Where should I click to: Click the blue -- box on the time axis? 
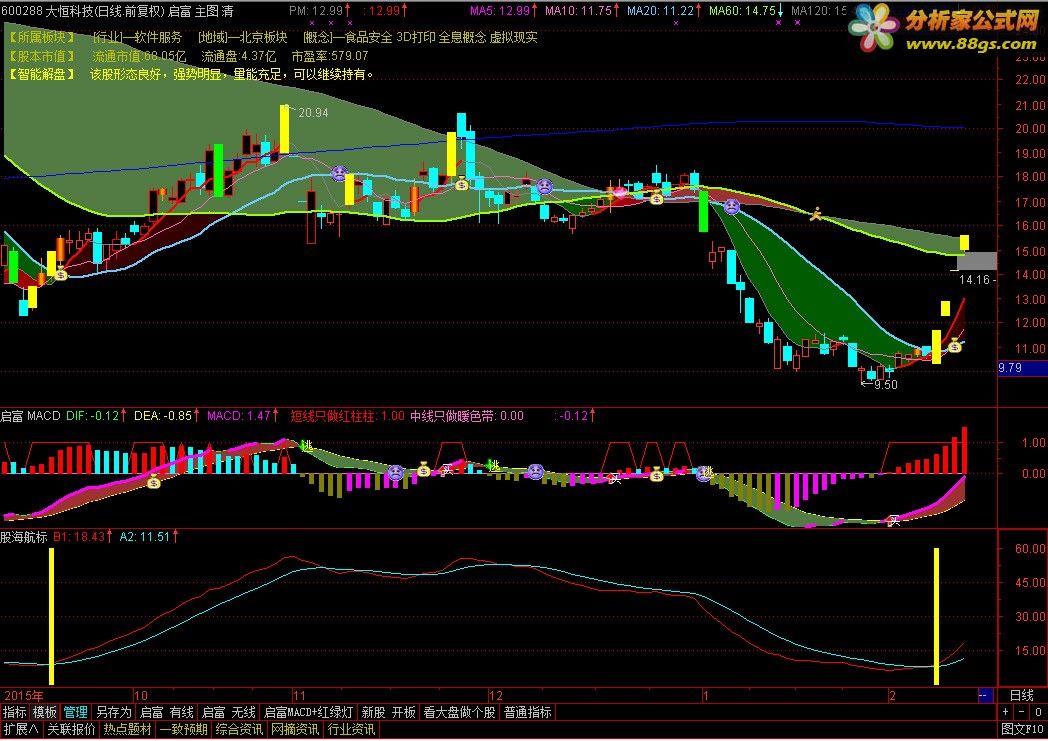(985, 696)
